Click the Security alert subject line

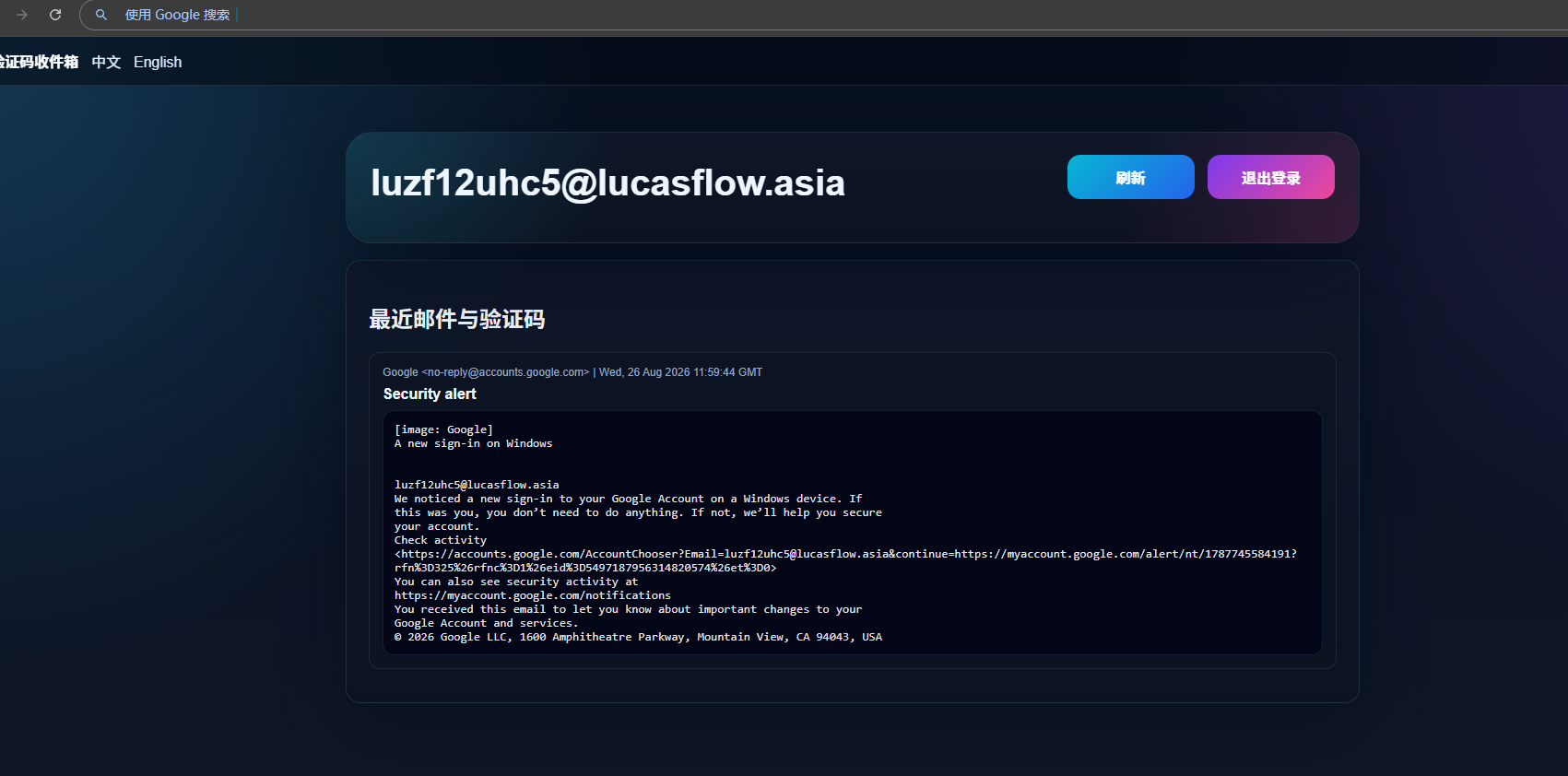430,394
